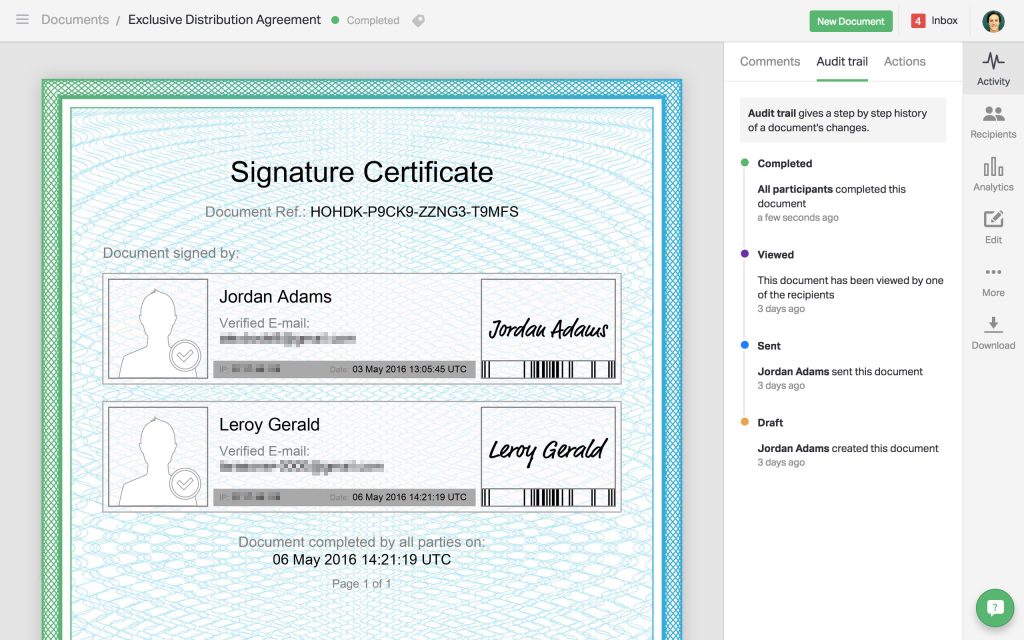Click the New Document button
The width and height of the screenshot is (1024, 640).
click(850, 21)
